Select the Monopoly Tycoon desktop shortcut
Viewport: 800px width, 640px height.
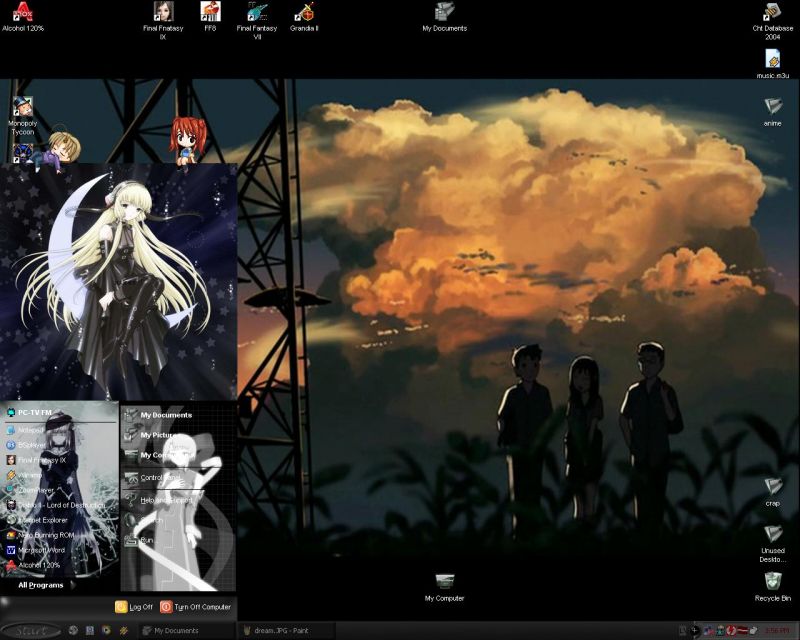click(22, 116)
